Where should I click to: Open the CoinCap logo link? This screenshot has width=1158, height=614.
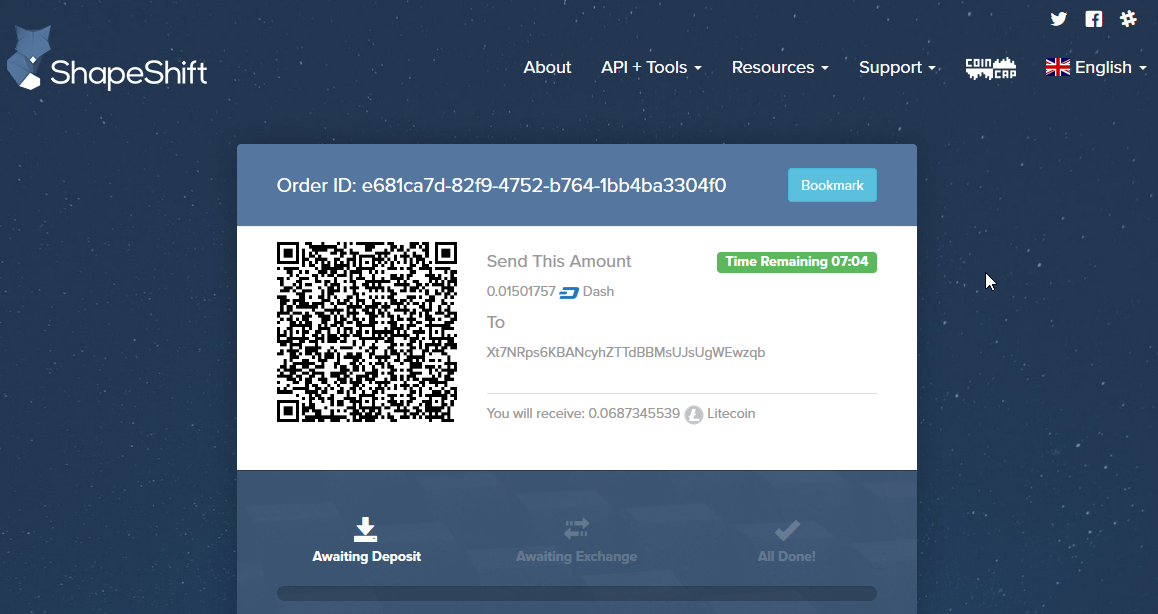click(991, 68)
